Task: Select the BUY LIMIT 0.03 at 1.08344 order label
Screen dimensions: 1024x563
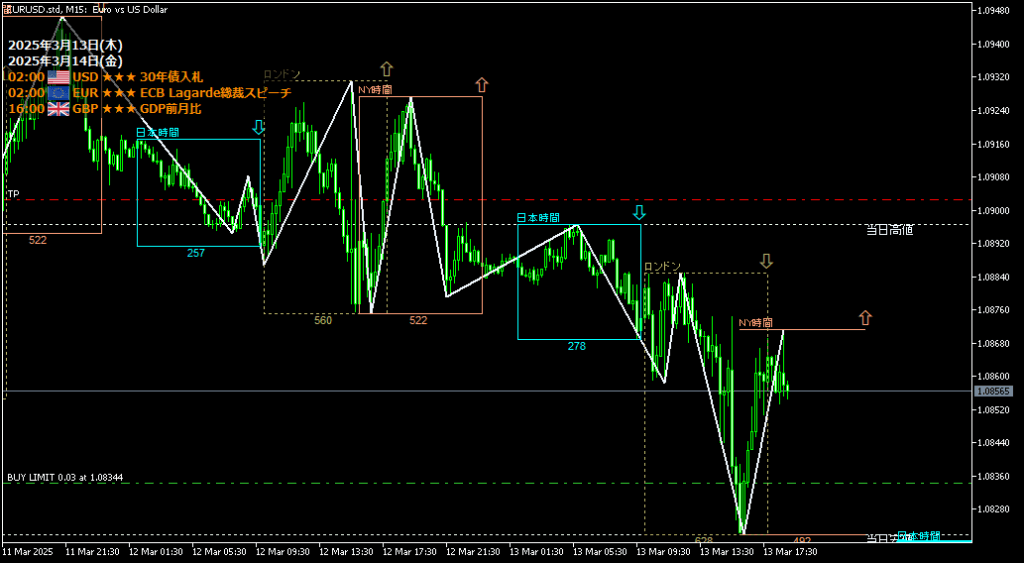Action: 65,478
